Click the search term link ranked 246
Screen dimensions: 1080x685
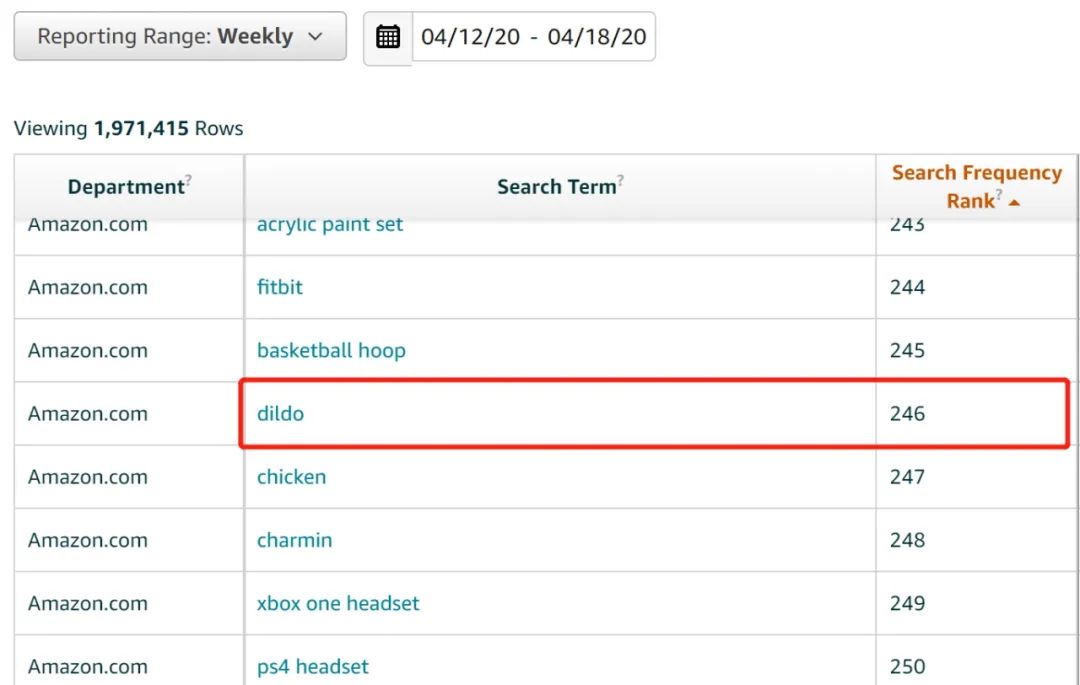tap(280, 413)
